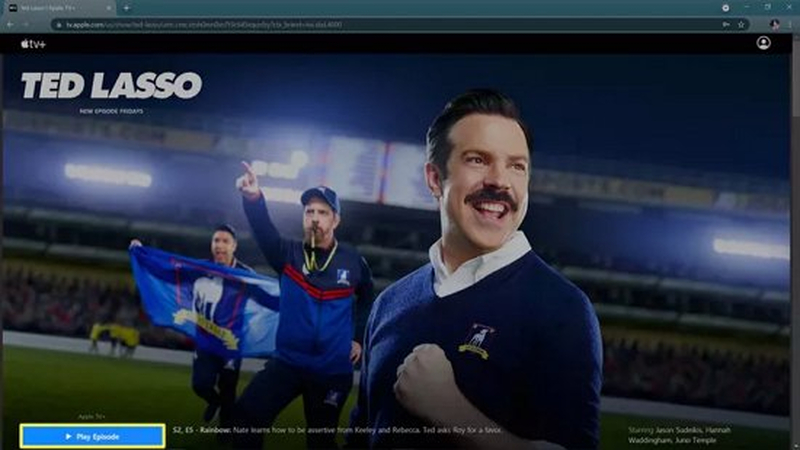The image size is (800, 450).
Task: Open the Chrome profile avatar
Action: click(x=774, y=24)
